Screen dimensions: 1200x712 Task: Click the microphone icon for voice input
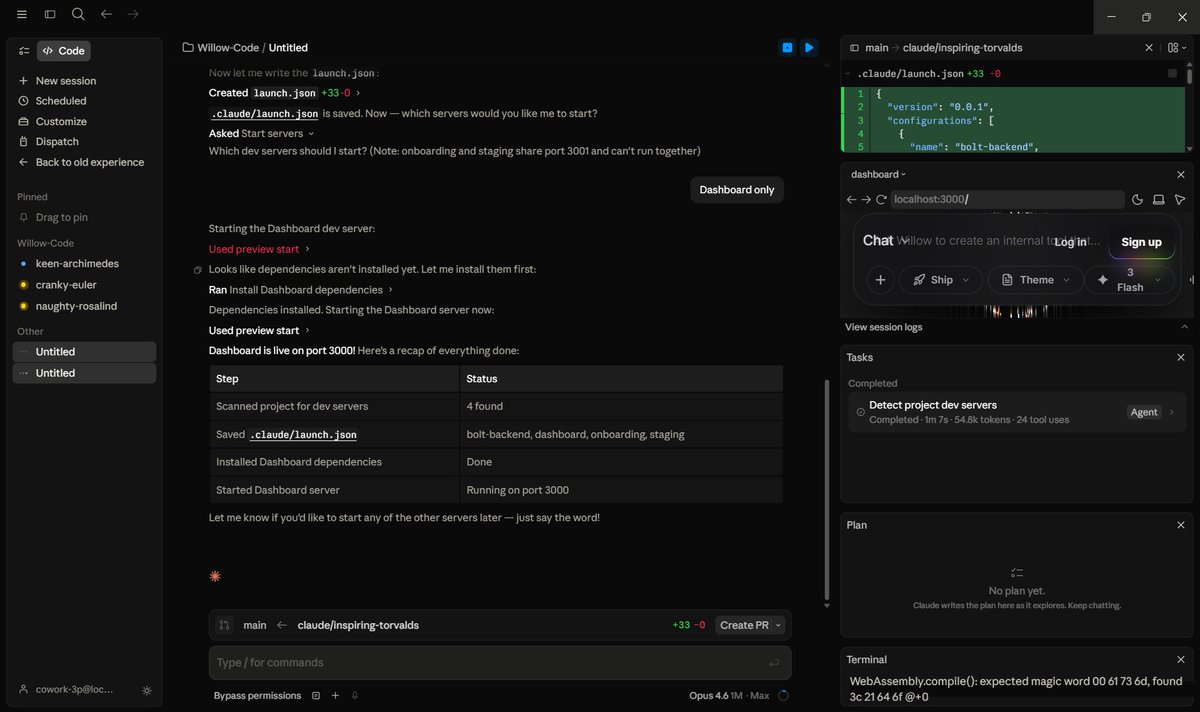(x=355, y=695)
